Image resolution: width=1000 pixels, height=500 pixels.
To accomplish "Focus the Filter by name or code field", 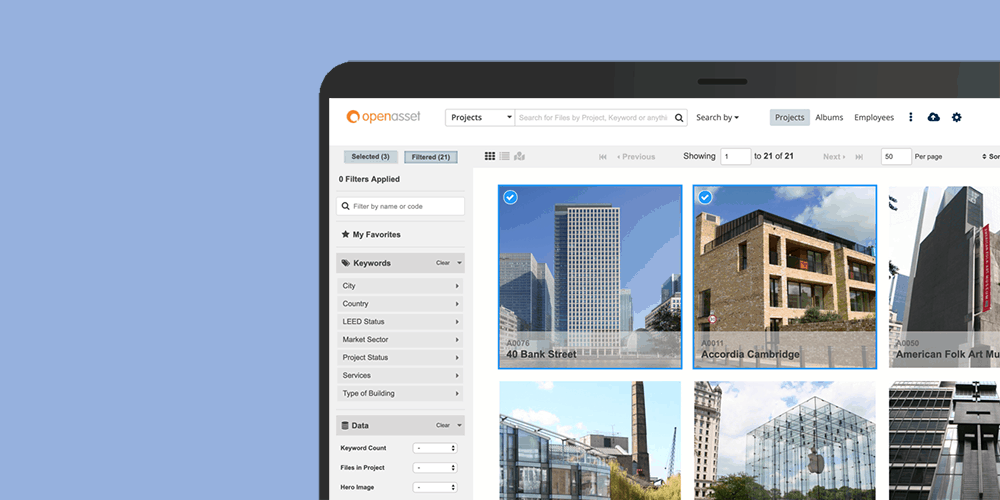I will tap(401, 206).
